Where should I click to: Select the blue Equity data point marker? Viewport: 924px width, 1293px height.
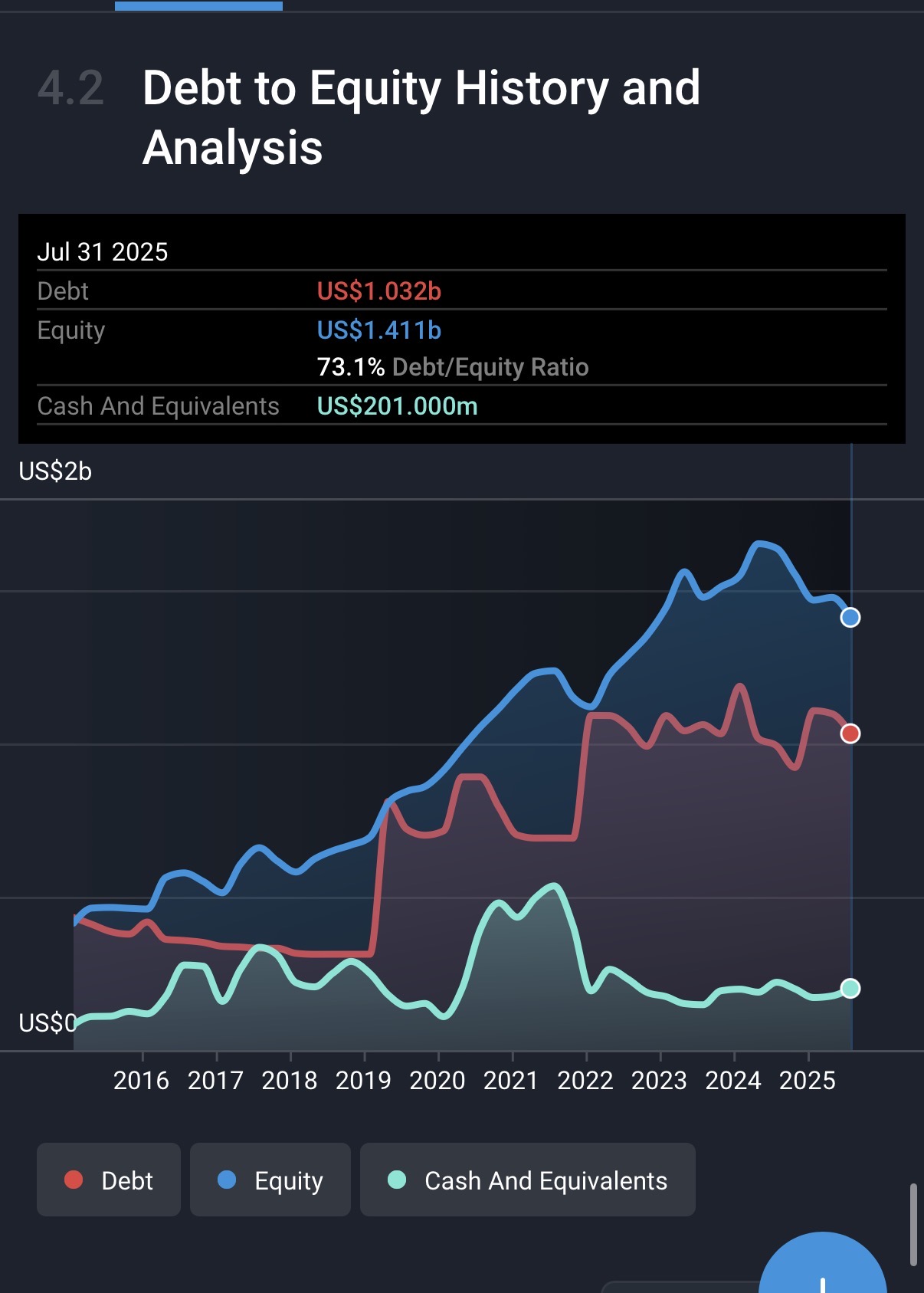(850, 617)
